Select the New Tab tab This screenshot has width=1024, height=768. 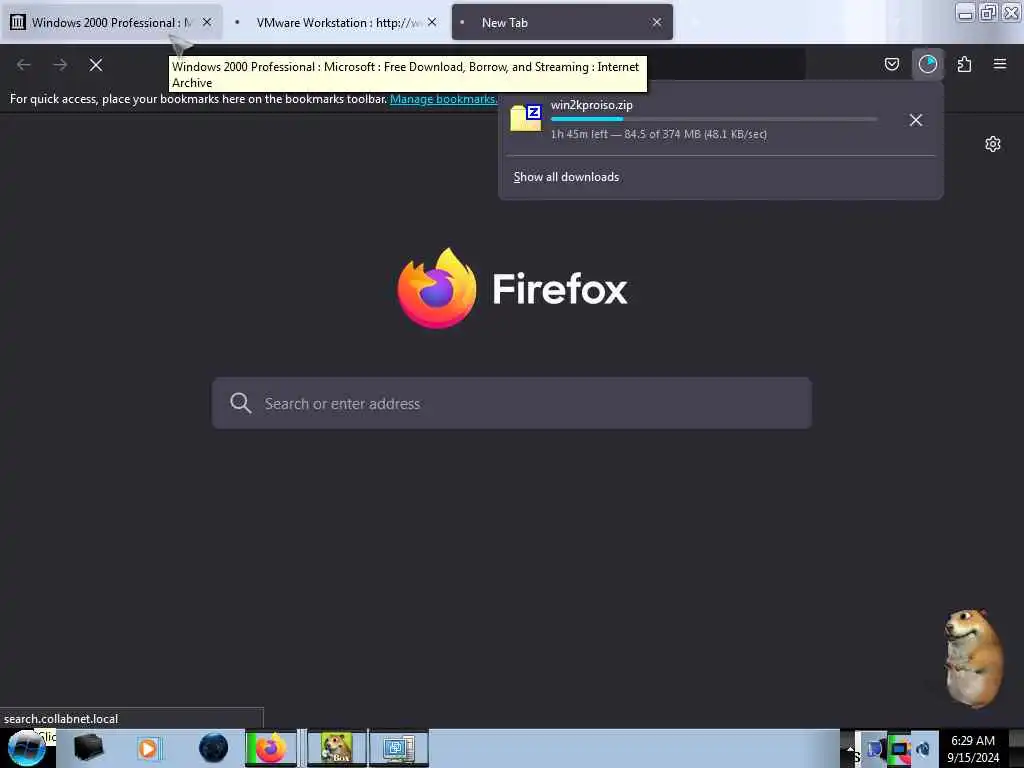click(562, 22)
